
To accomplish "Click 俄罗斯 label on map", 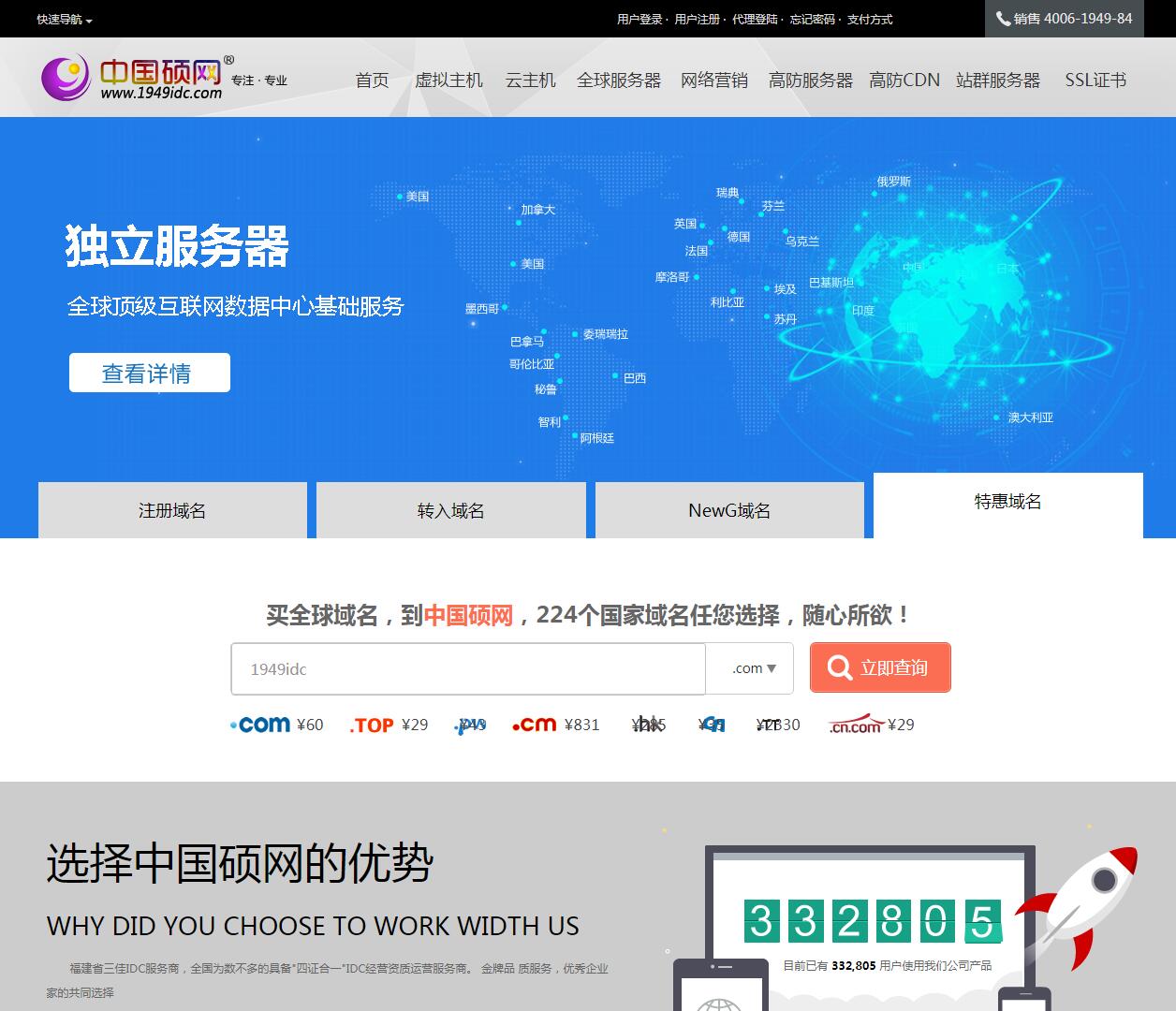I will 894,182.
